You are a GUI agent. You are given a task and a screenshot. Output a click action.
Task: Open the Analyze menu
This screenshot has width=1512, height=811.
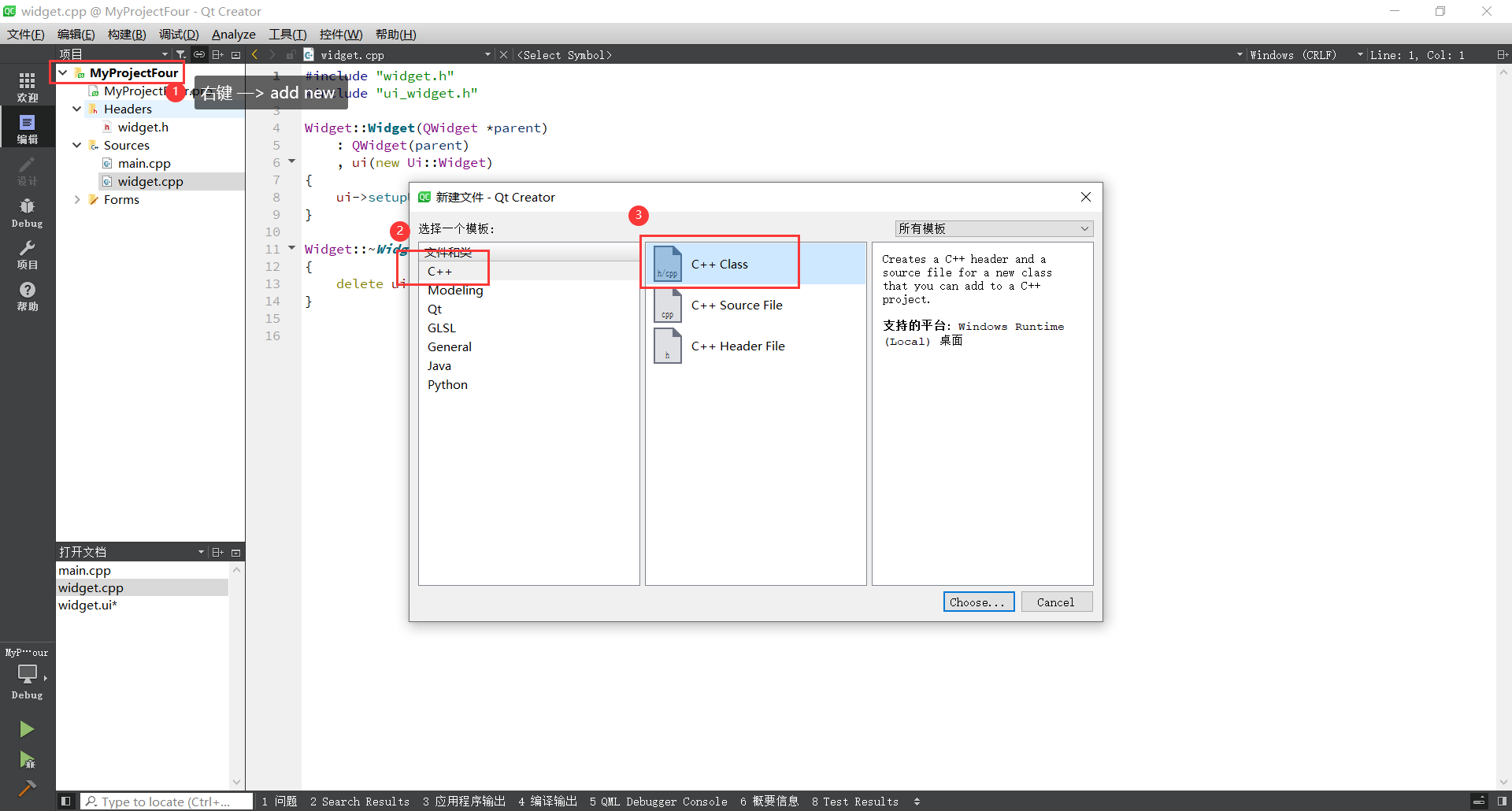pyautogui.click(x=234, y=34)
